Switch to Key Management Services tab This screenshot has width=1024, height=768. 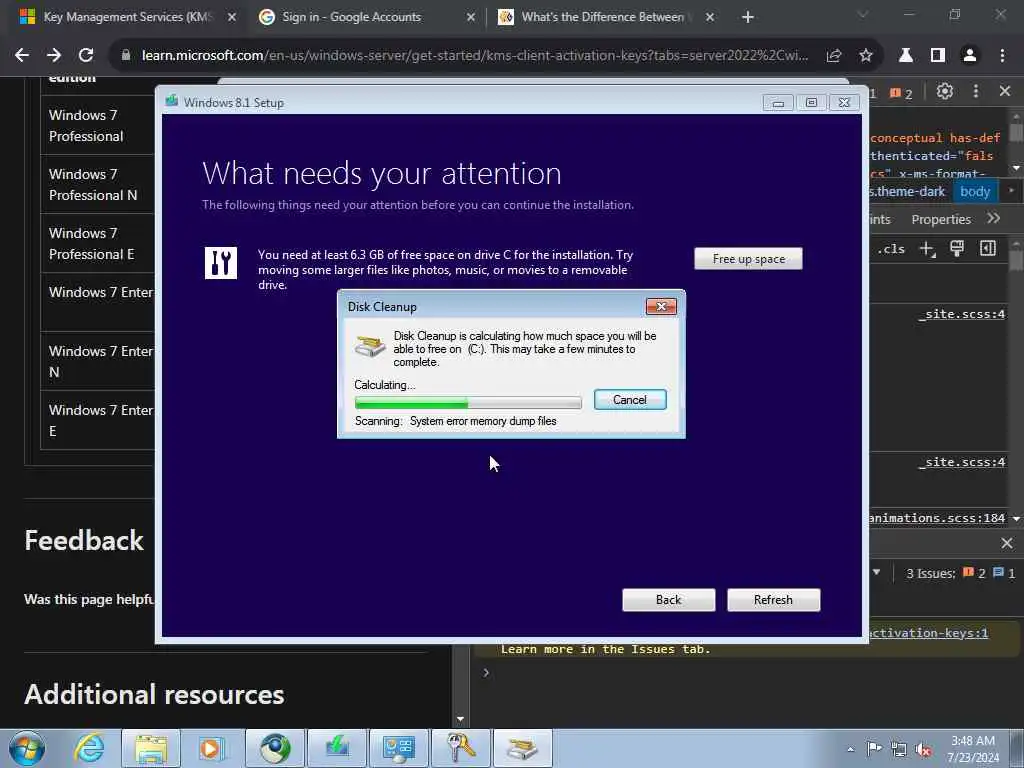click(127, 17)
